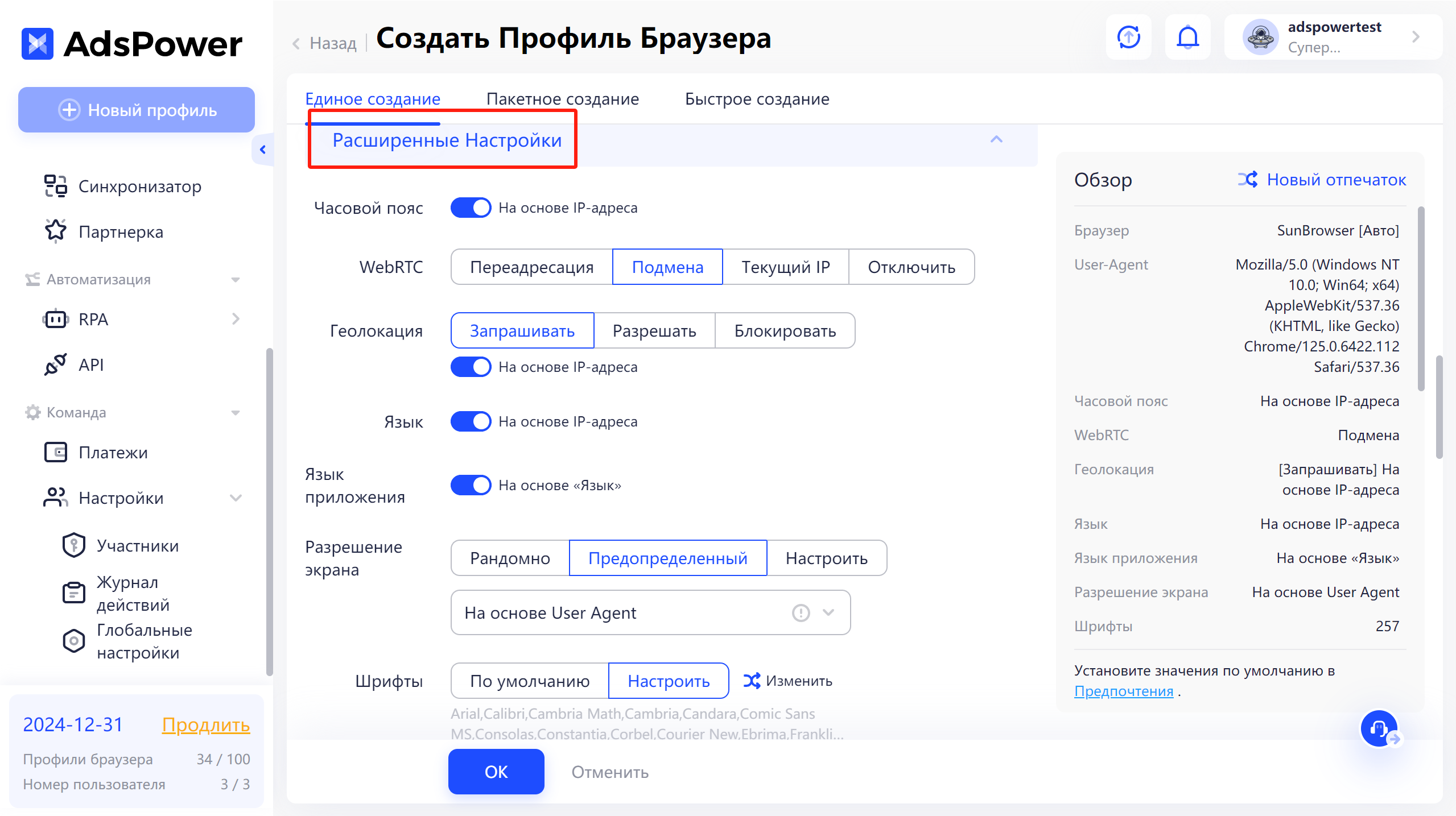The height and width of the screenshot is (816, 1456).
Task: Click Изменить fonts link
Action: (799, 681)
